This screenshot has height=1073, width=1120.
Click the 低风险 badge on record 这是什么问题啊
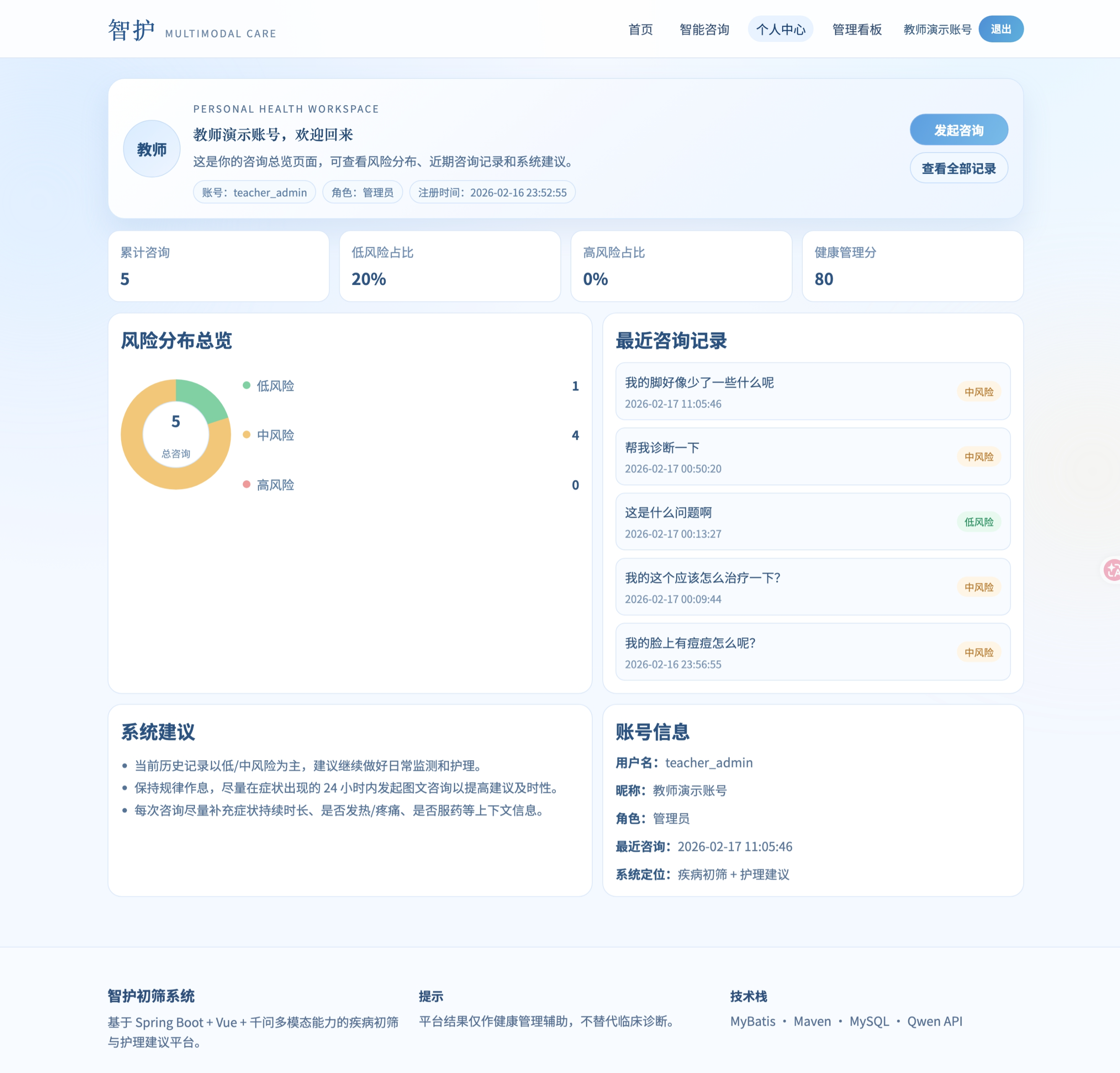(x=980, y=521)
